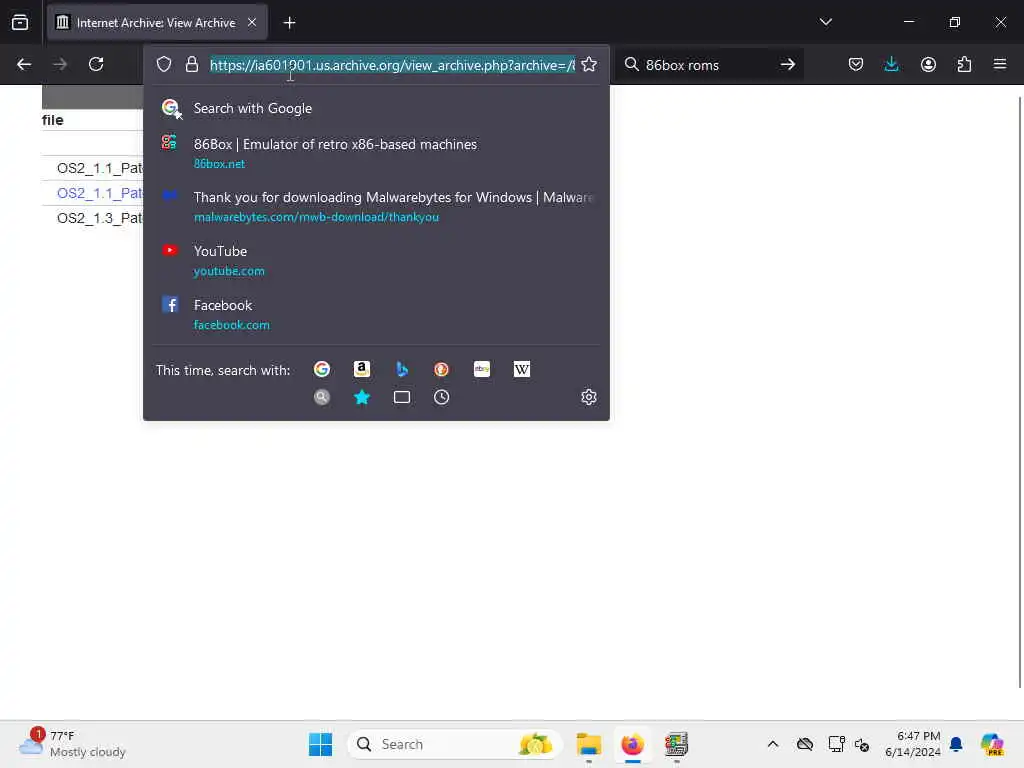Search this time with Google engine
The height and width of the screenshot is (768, 1024).
[x=322, y=370]
